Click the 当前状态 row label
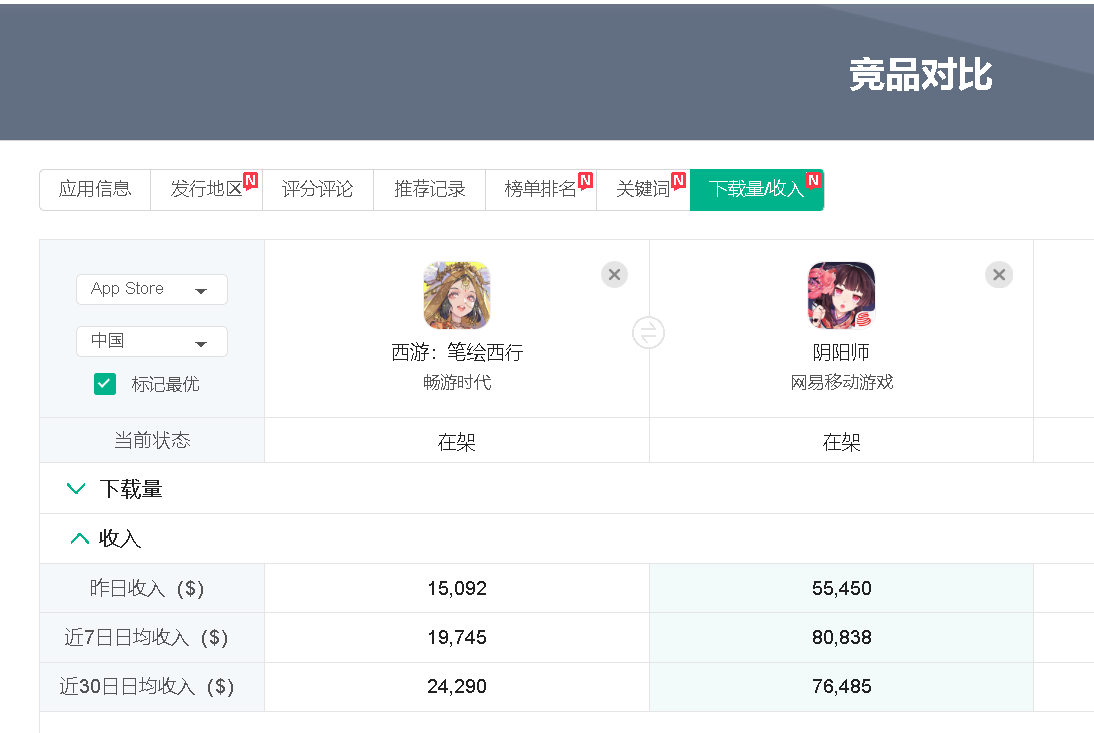 click(152, 440)
